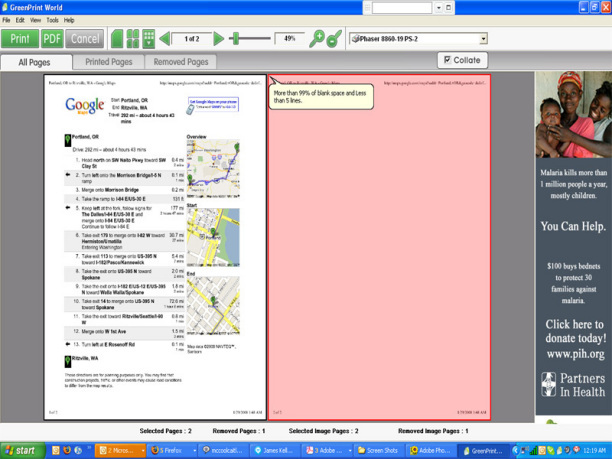The height and width of the screenshot is (459, 612).
Task: Click the PDF export button
Action: point(52,39)
